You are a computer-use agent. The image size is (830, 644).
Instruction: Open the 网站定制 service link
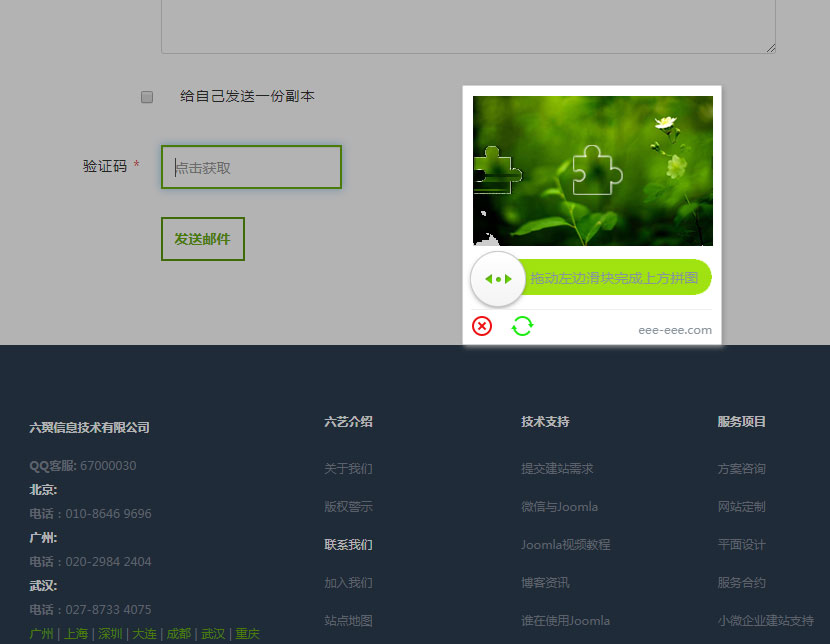coord(741,507)
